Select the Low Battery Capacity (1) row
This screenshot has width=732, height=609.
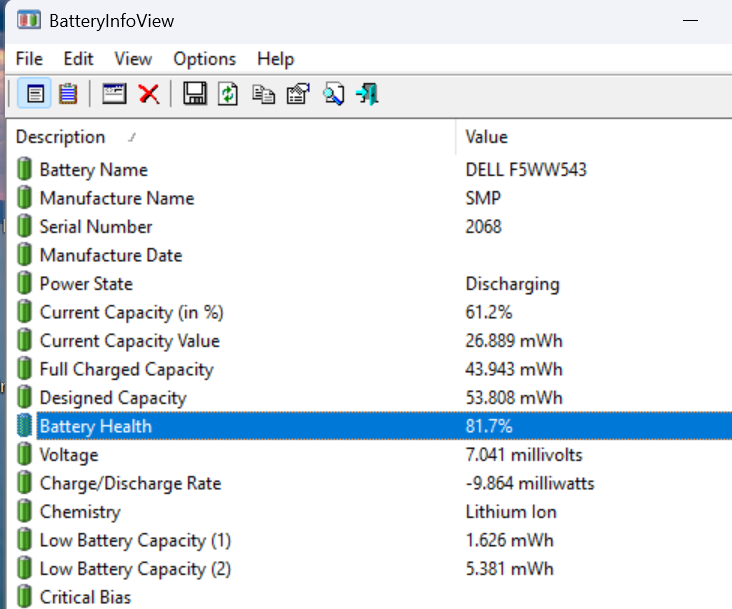pos(369,540)
